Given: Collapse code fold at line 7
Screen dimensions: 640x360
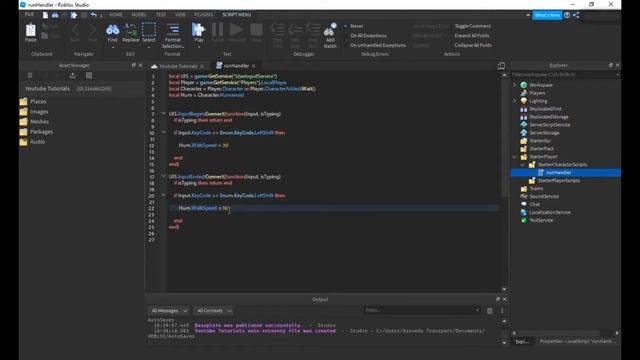Looking at the screenshot, I should 163,113.
